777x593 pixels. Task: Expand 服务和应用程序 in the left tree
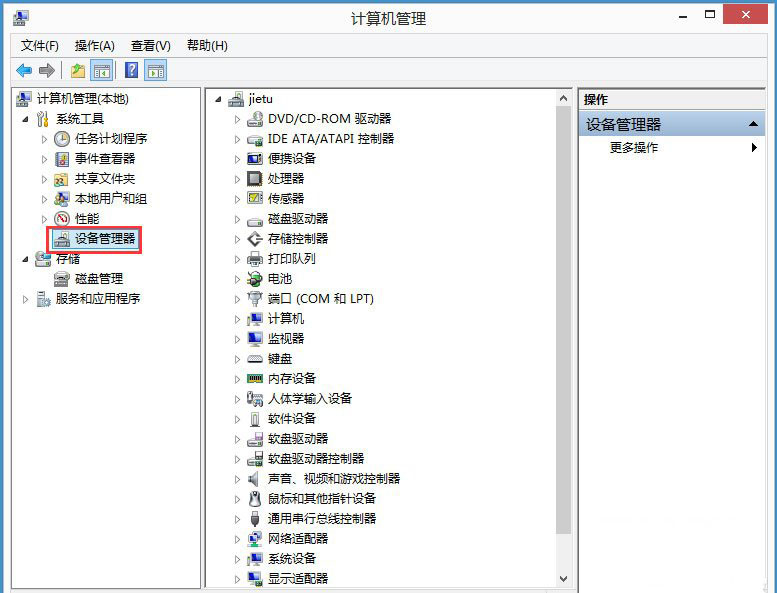26,299
